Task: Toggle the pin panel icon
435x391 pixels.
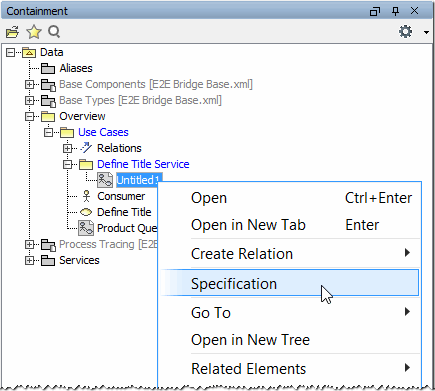Action: [x=395, y=11]
